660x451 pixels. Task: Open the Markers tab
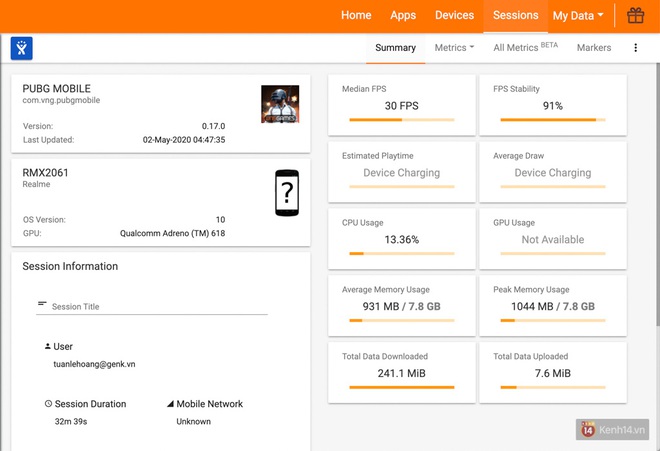[594, 48]
